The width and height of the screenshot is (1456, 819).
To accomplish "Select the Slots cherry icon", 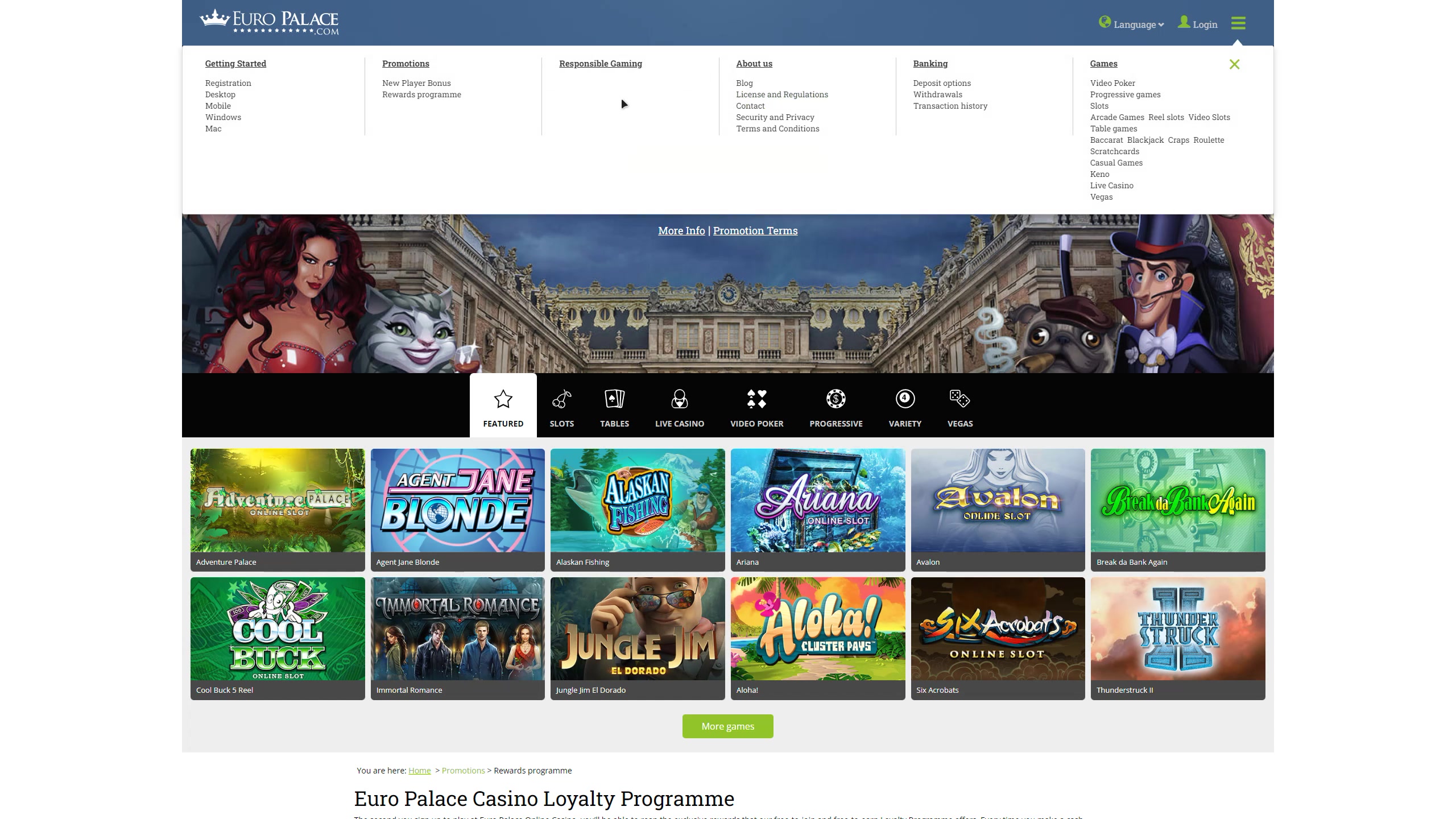I will [x=561, y=399].
